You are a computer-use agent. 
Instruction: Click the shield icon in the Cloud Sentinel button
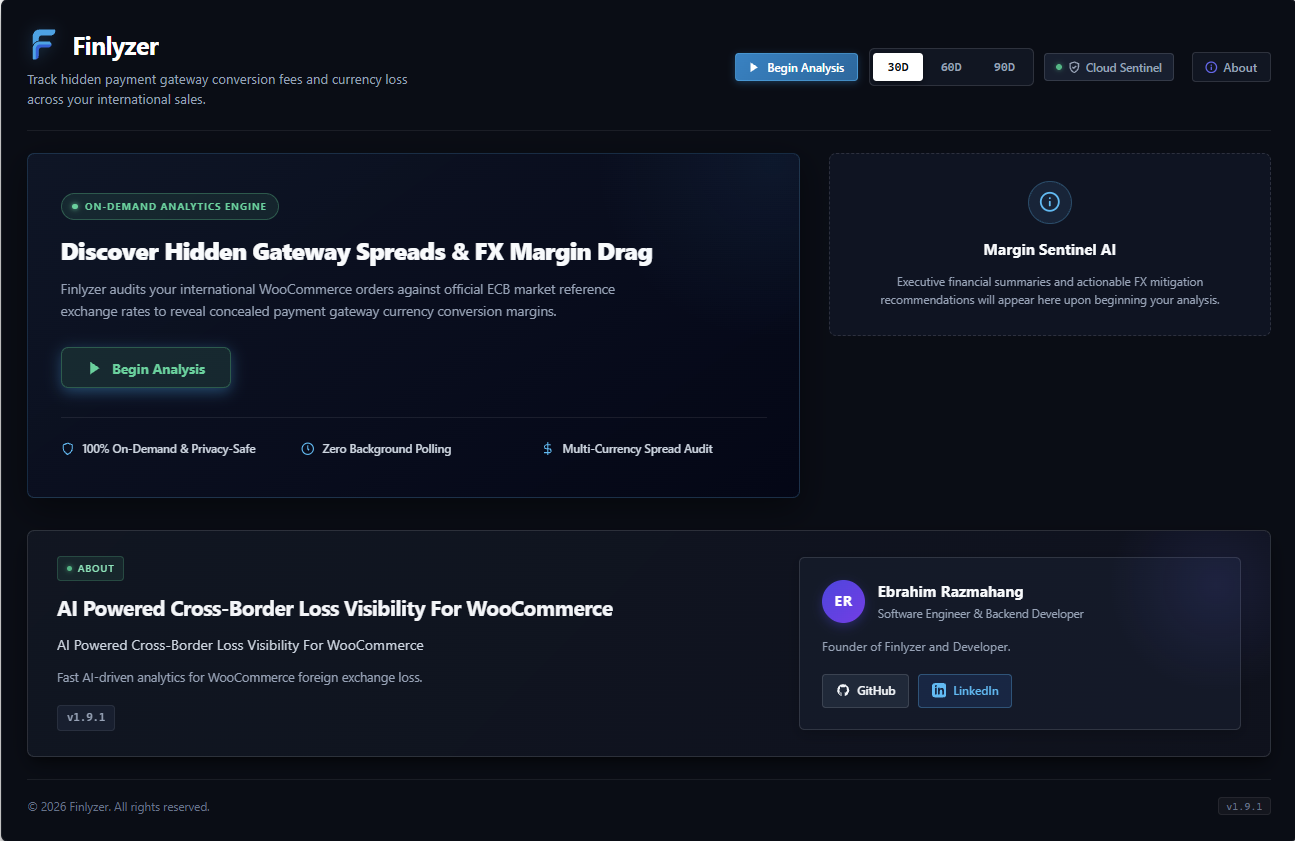click(x=1075, y=68)
